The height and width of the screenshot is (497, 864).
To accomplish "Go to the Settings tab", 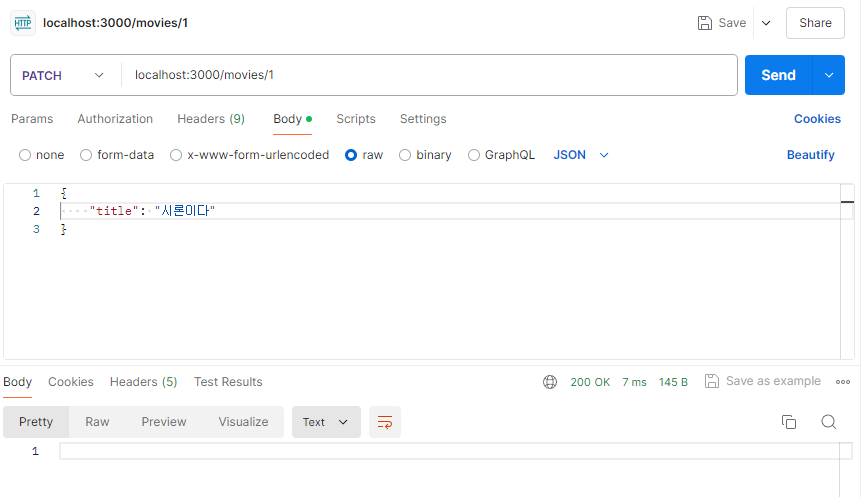I will [x=423, y=119].
